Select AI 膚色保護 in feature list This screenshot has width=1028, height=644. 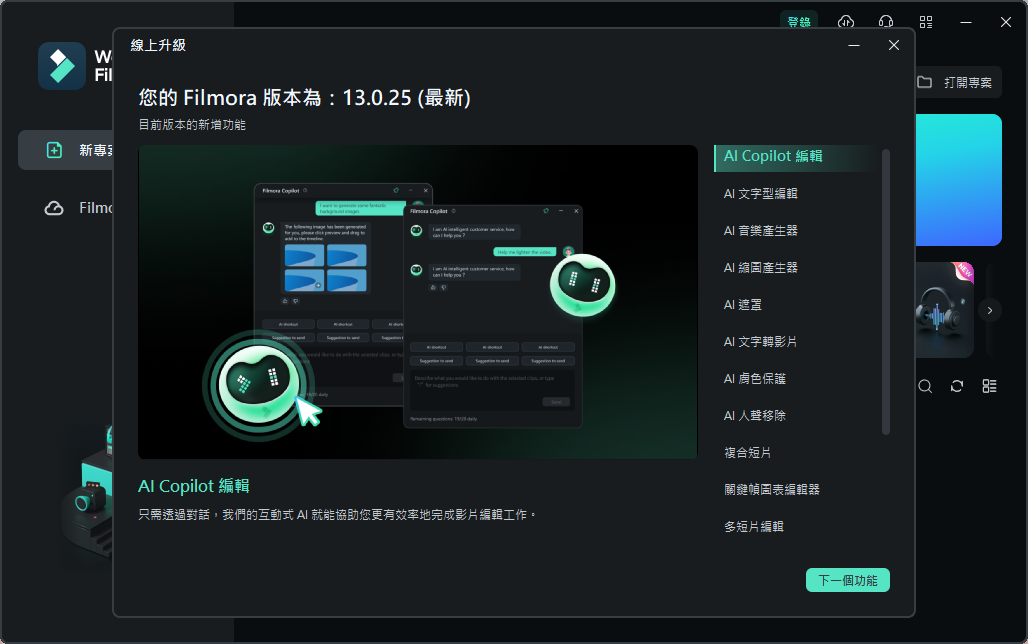tap(755, 378)
